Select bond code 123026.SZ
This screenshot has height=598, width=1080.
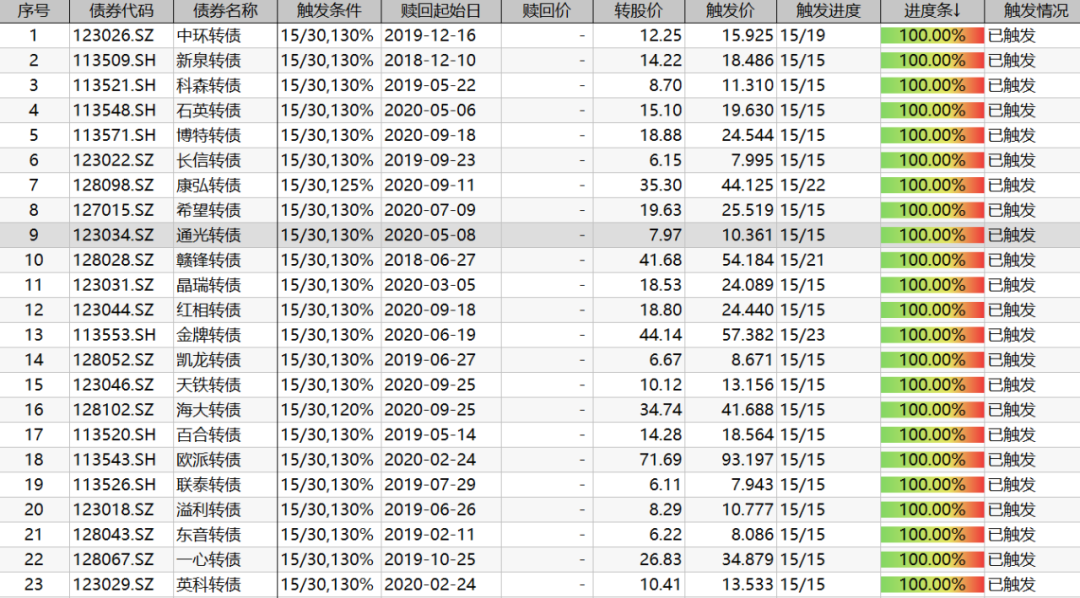(114, 35)
